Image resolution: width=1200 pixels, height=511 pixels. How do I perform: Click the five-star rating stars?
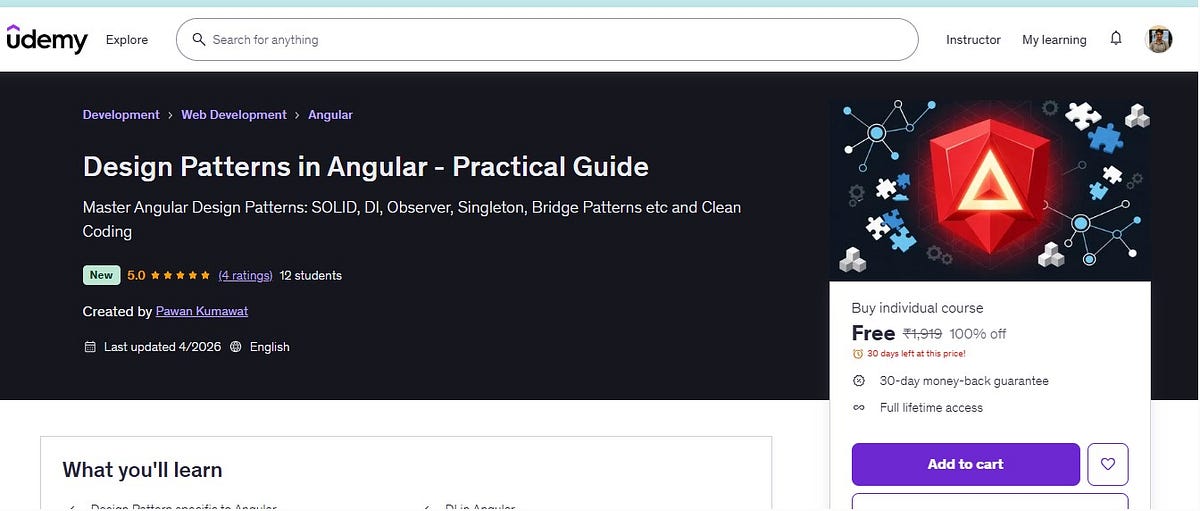pyautogui.click(x=178, y=275)
